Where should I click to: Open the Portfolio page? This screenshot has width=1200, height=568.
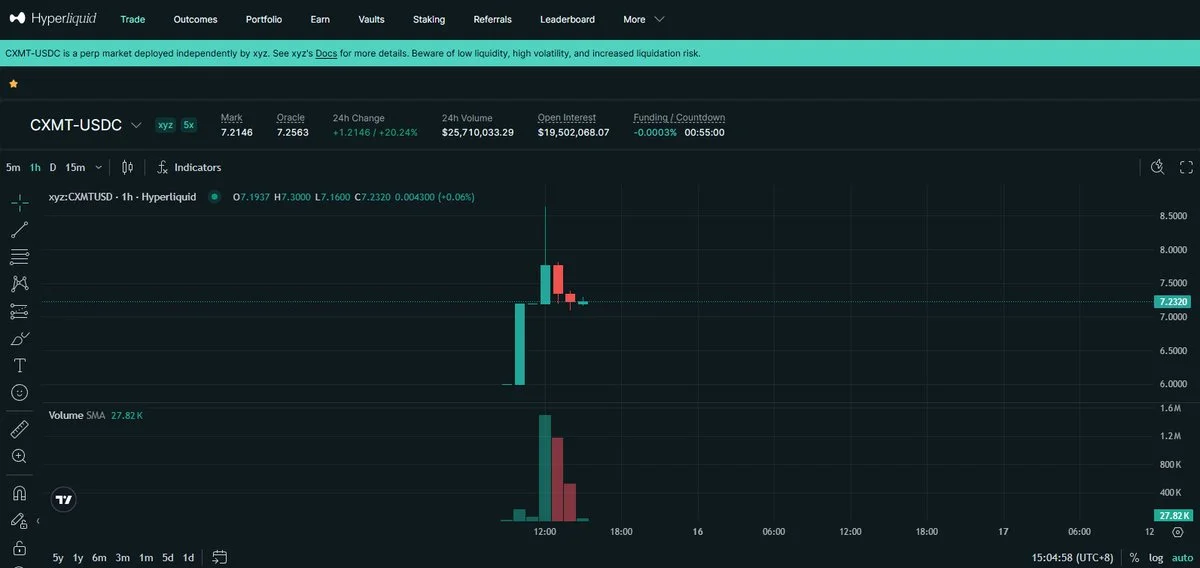click(264, 19)
